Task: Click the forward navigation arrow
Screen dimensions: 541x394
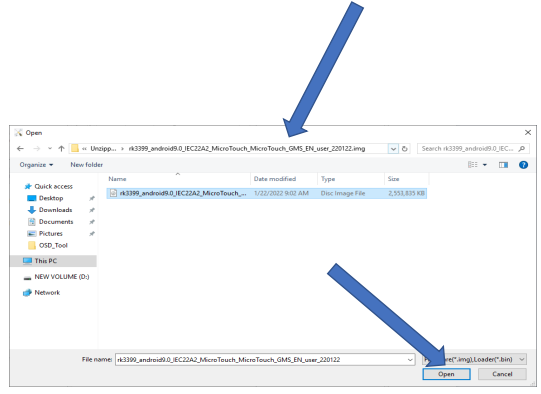Action: pyautogui.click(x=37, y=149)
